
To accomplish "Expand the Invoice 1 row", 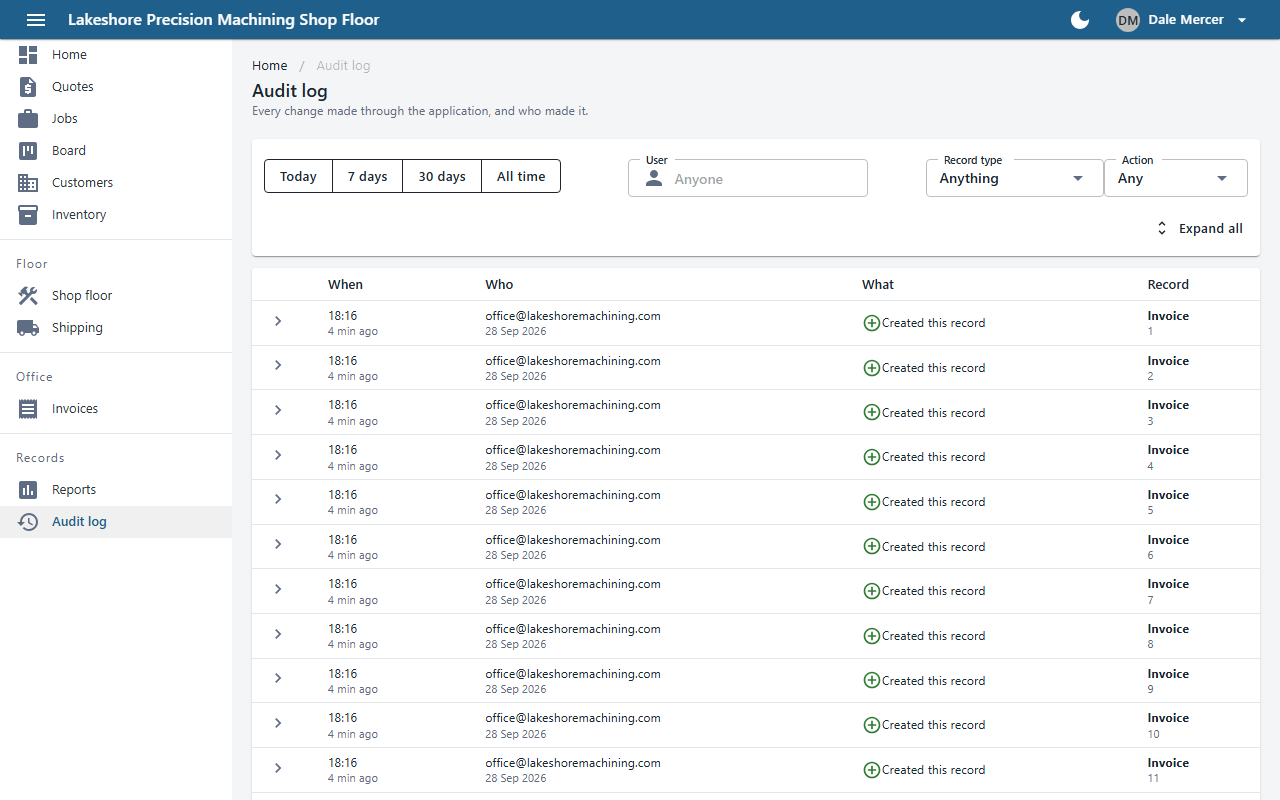I will click(x=278, y=321).
